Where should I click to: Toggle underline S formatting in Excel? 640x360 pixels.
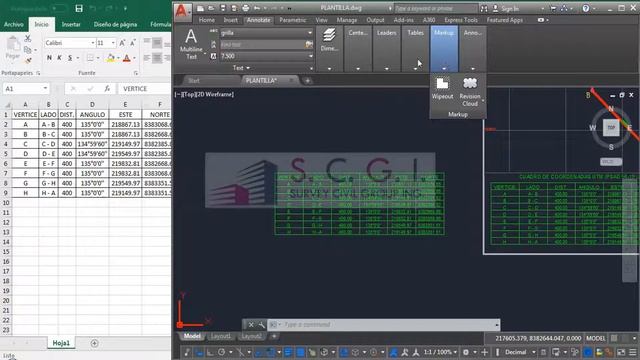tap(70, 58)
